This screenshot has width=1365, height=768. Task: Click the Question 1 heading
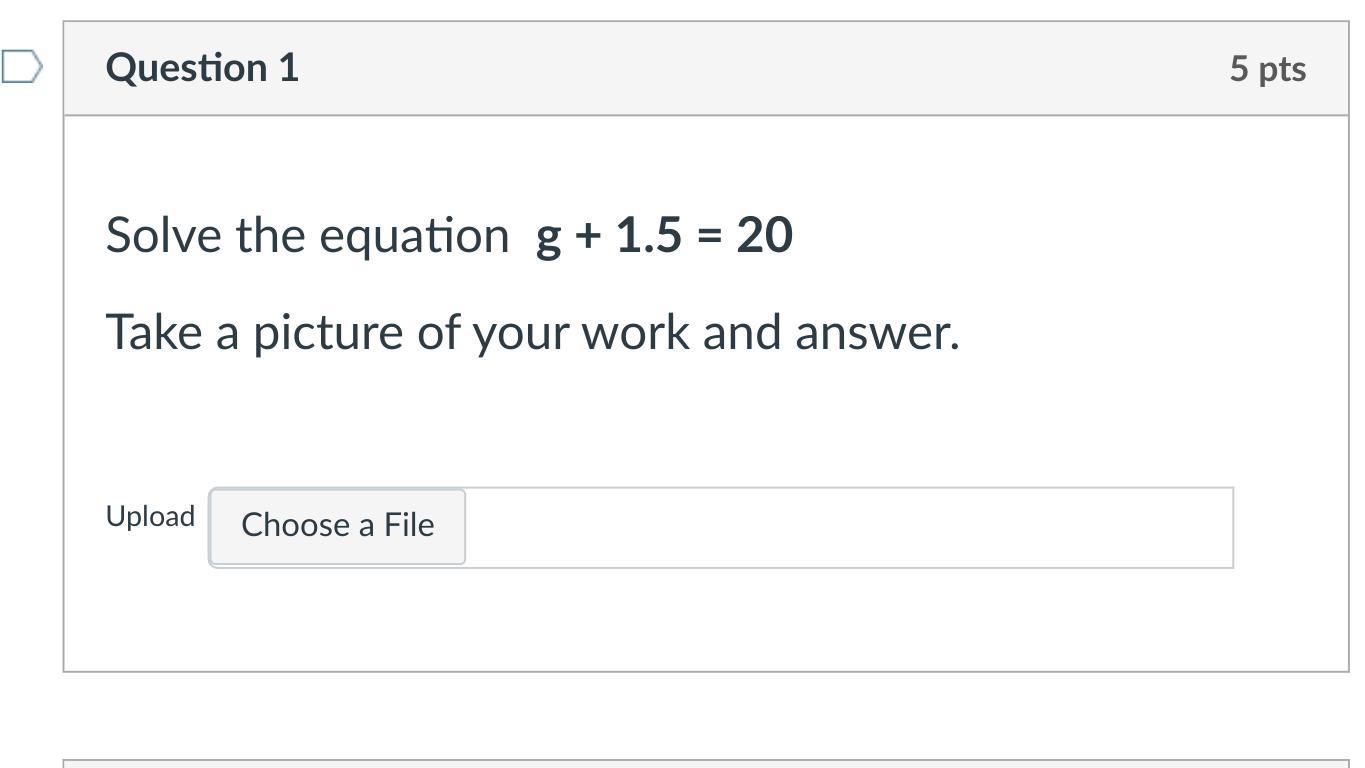pyautogui.click(x=202, y=68)
